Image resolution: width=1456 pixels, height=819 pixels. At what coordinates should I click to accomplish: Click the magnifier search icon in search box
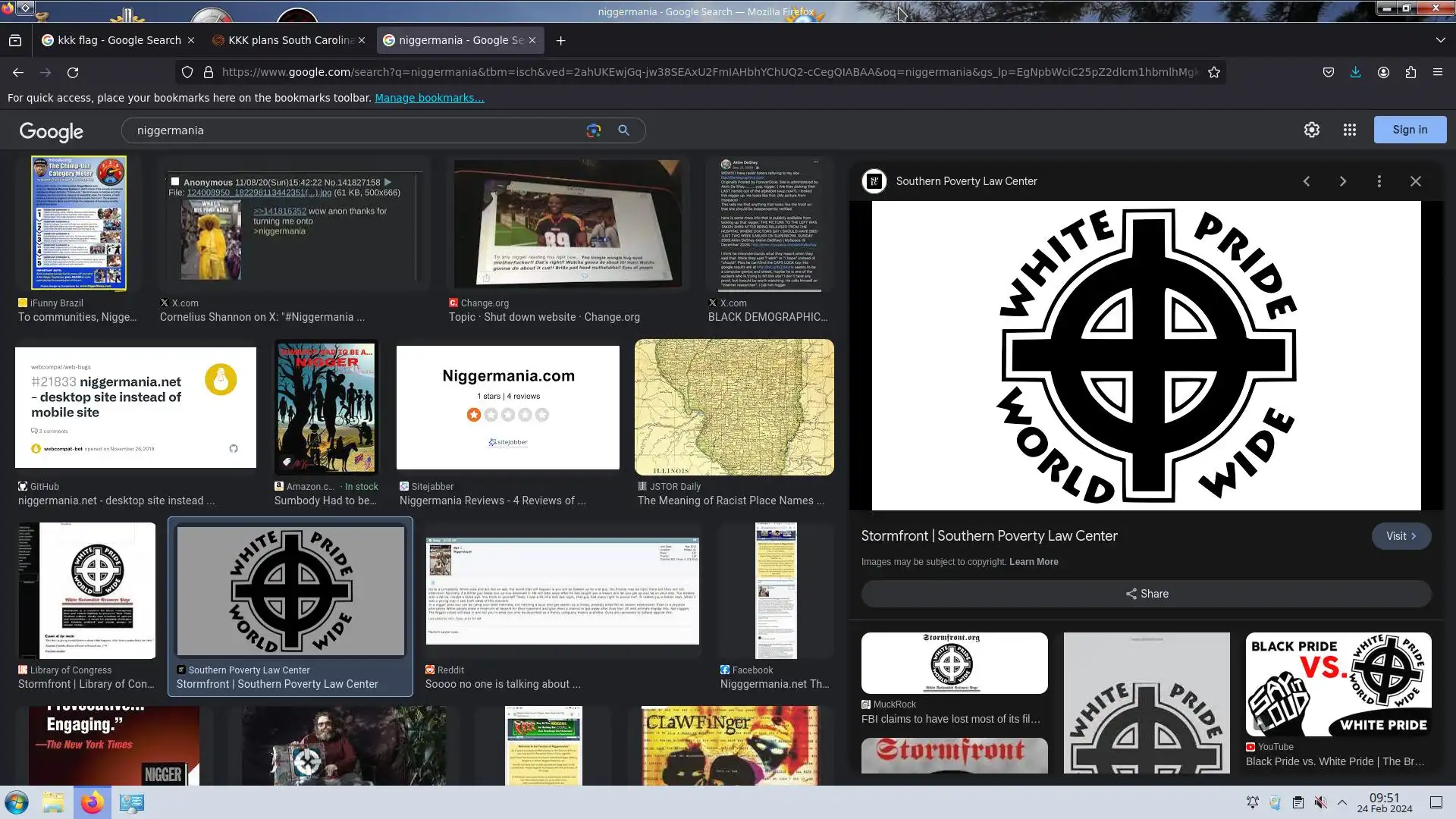pos(623,130)
